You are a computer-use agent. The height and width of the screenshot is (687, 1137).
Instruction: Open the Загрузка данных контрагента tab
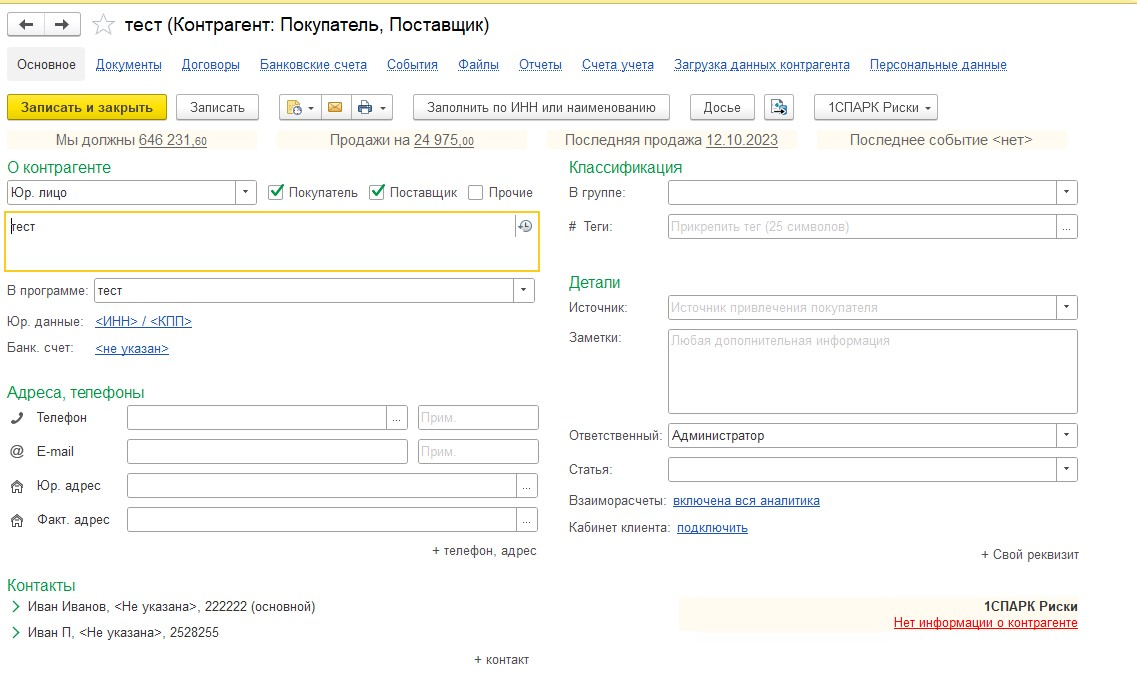(x=761, y=65)
